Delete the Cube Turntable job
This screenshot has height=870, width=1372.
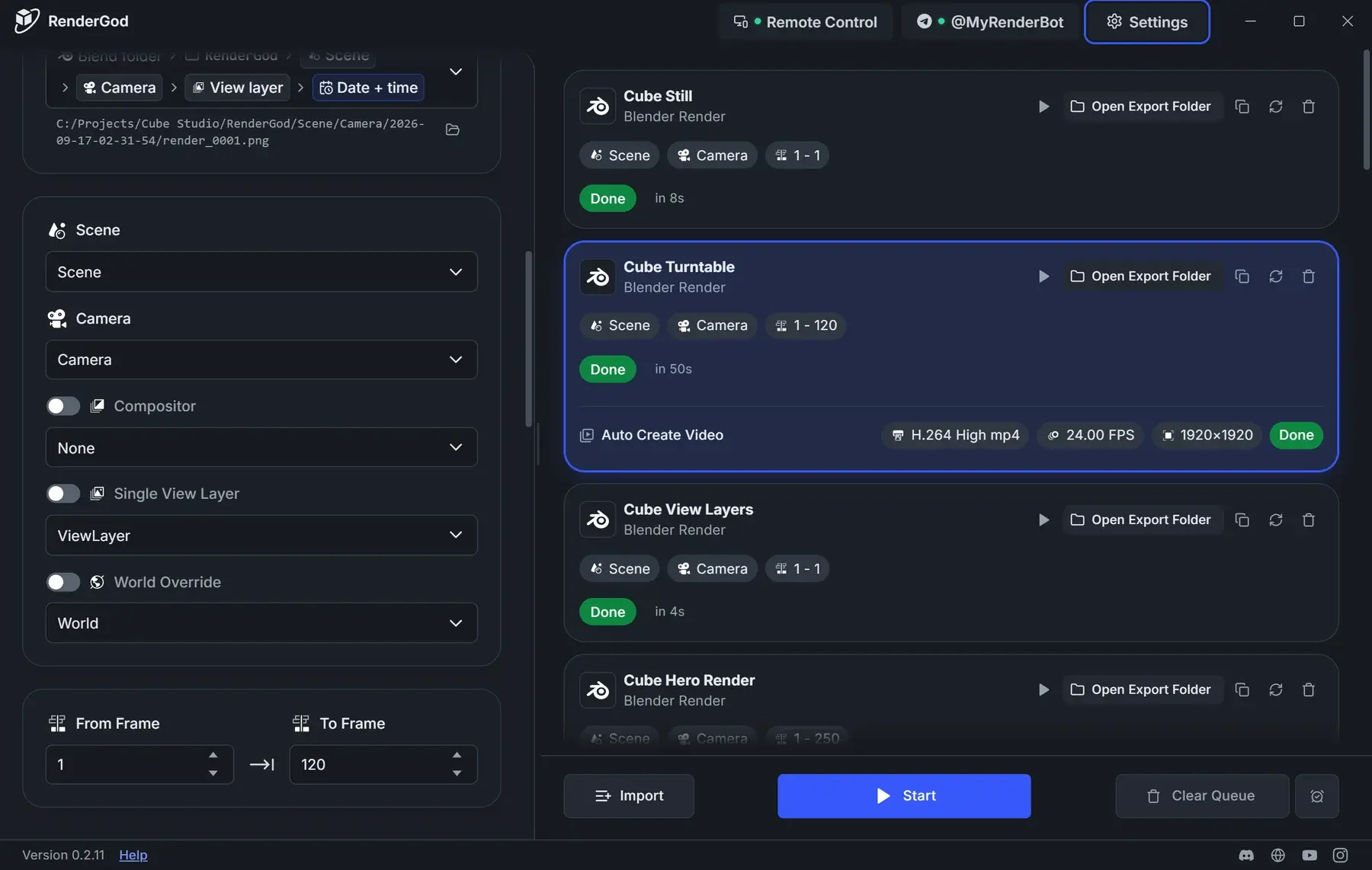coord(1309,277)
